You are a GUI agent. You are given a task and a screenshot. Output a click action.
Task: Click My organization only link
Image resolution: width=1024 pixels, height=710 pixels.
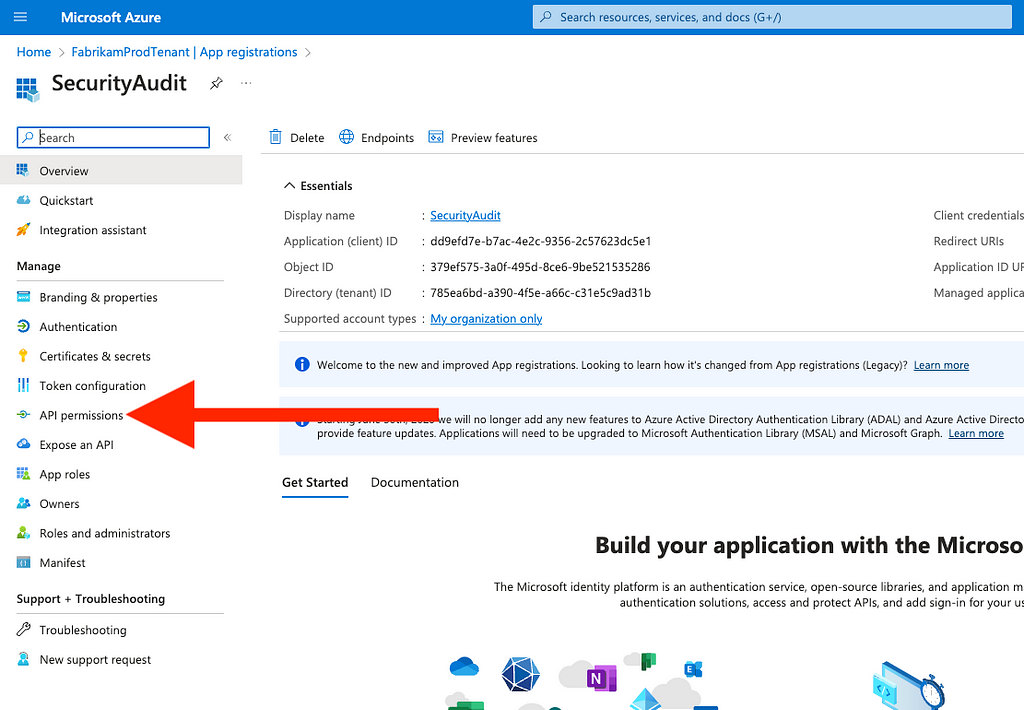[x=486, y=319]
